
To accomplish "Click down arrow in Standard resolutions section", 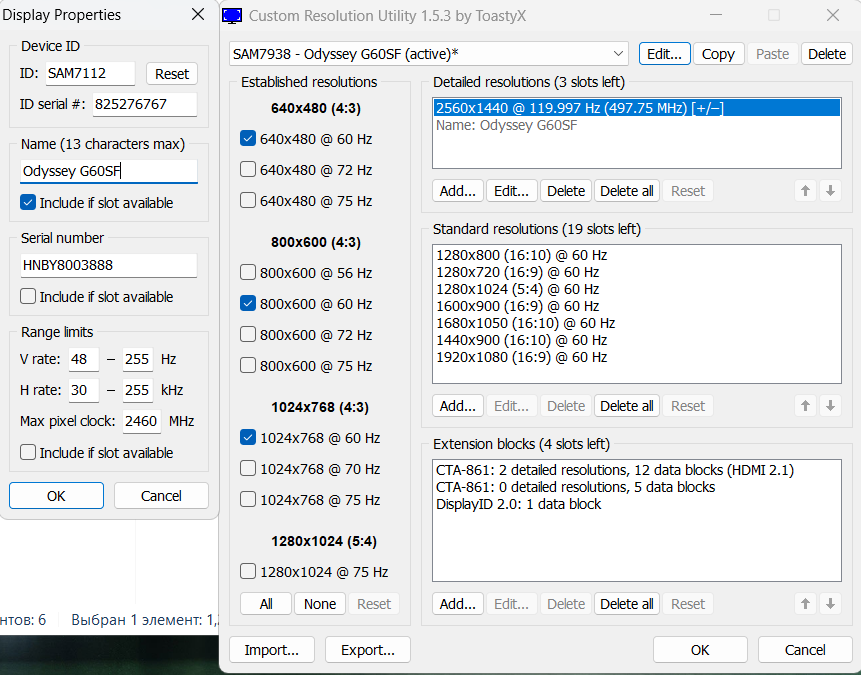I will tap(830, 406).
